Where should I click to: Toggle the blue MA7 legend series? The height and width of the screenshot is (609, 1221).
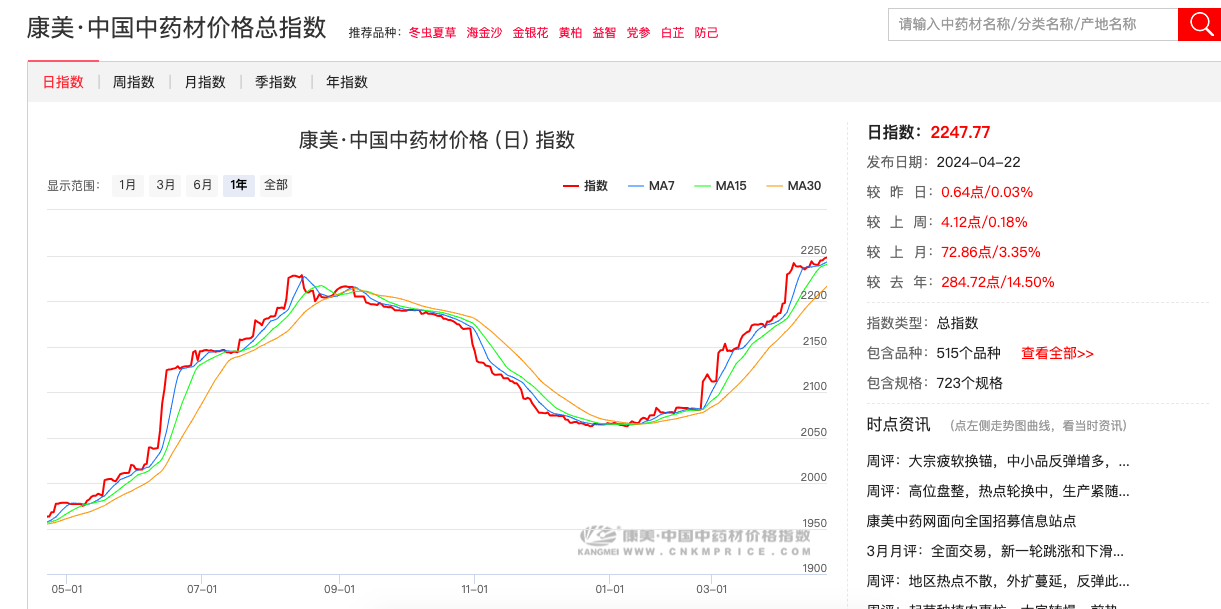(651, 186)
